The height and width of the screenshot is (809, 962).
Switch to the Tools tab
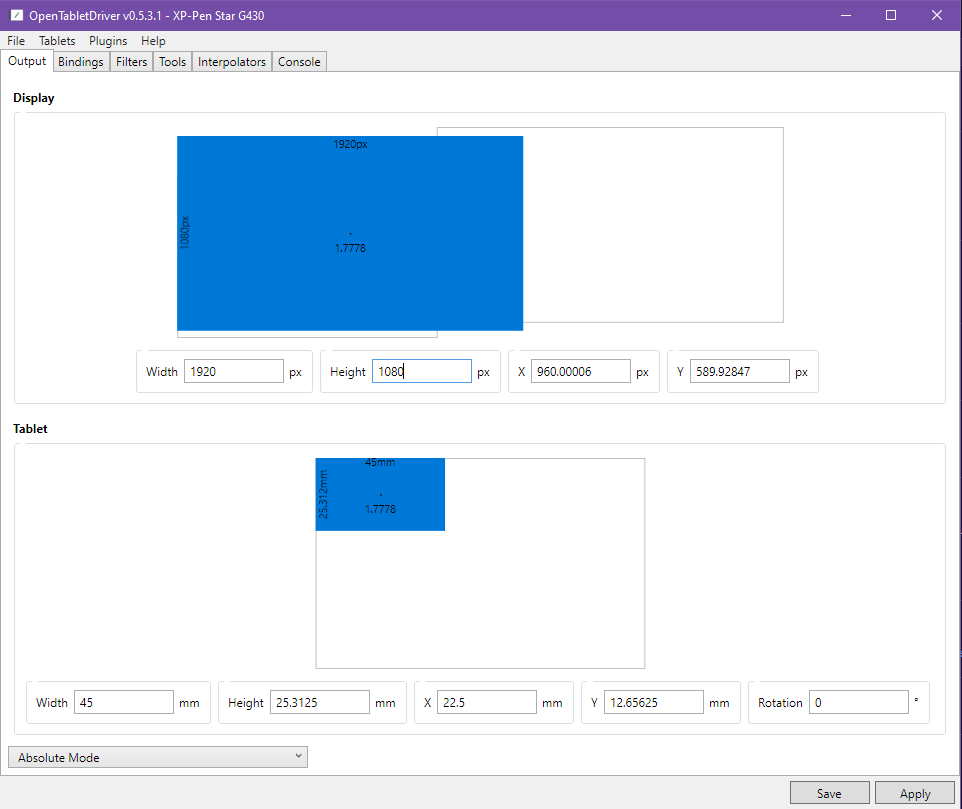(x=172, y=62)
